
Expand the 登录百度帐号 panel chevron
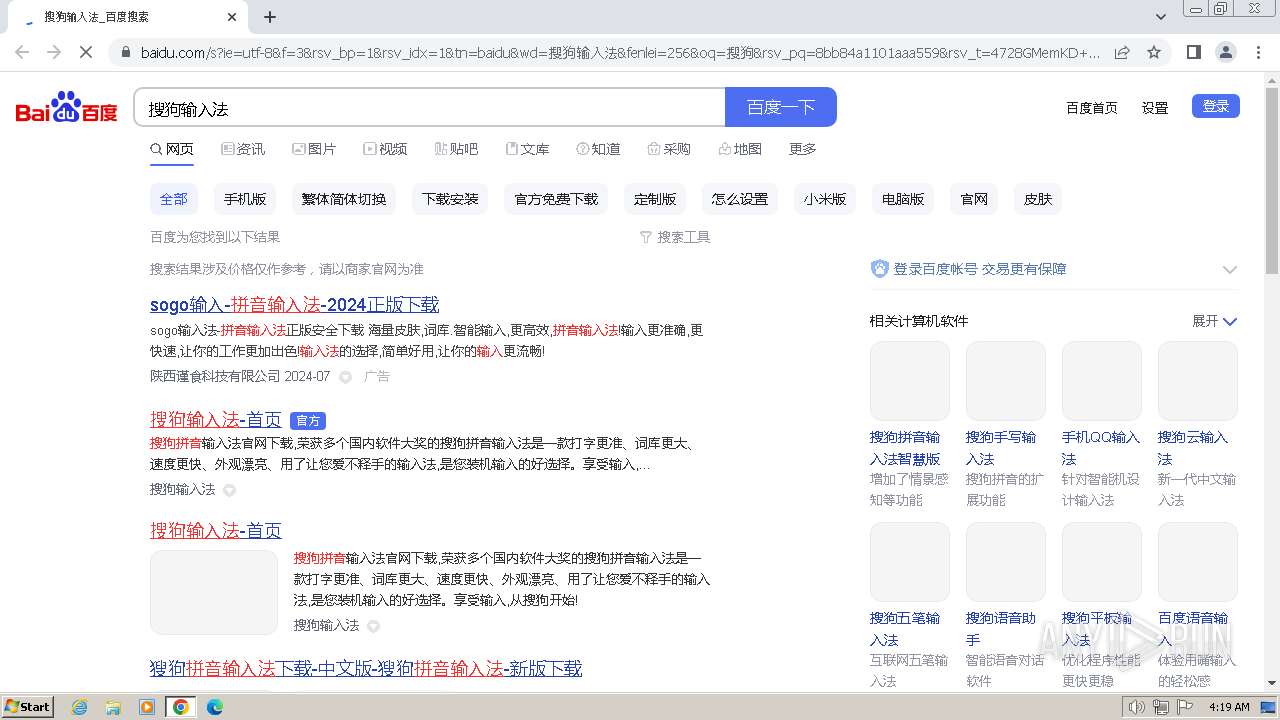pos(1230,269)
